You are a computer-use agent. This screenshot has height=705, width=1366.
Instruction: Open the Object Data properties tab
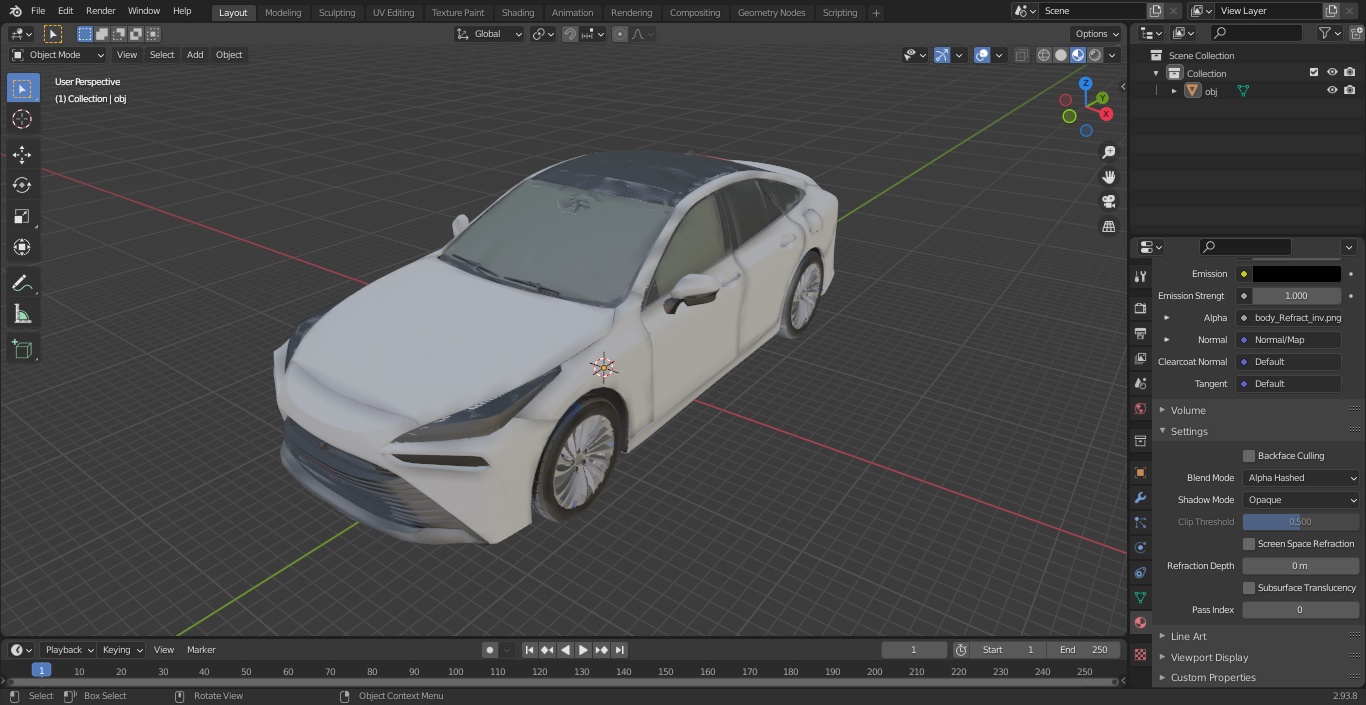(1140, 597)
